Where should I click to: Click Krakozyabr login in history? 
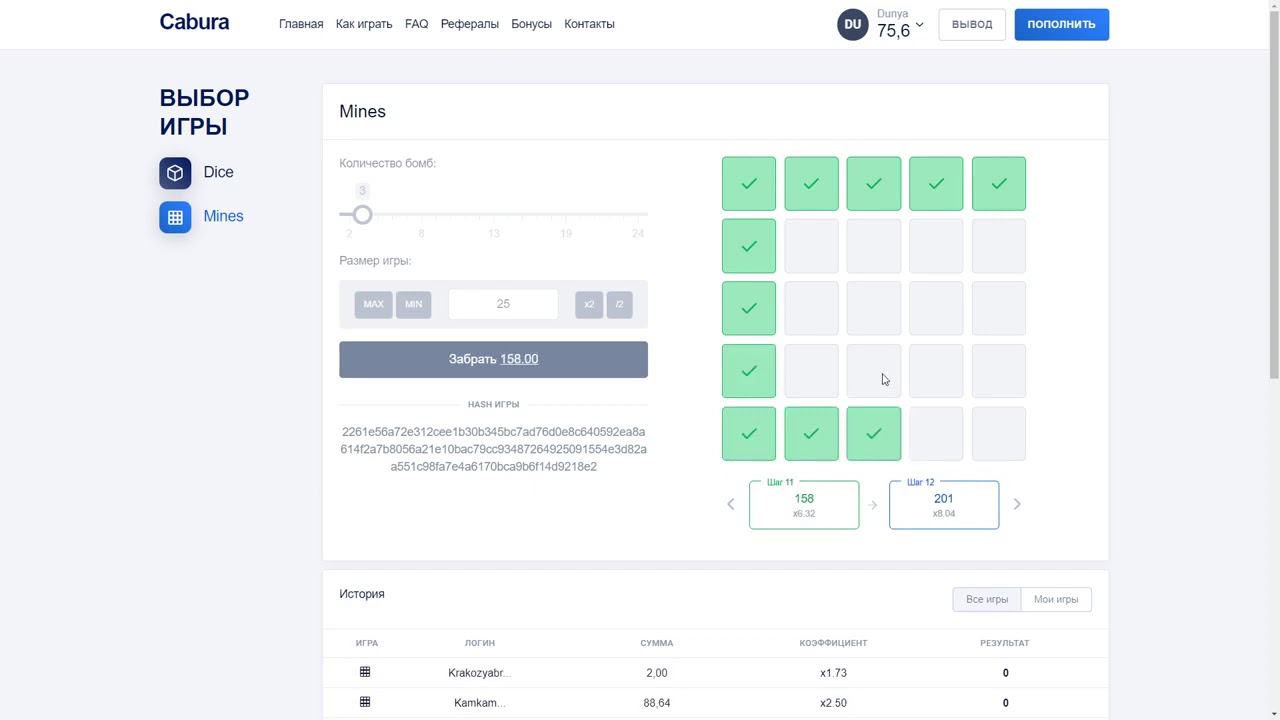click(479, 673)
